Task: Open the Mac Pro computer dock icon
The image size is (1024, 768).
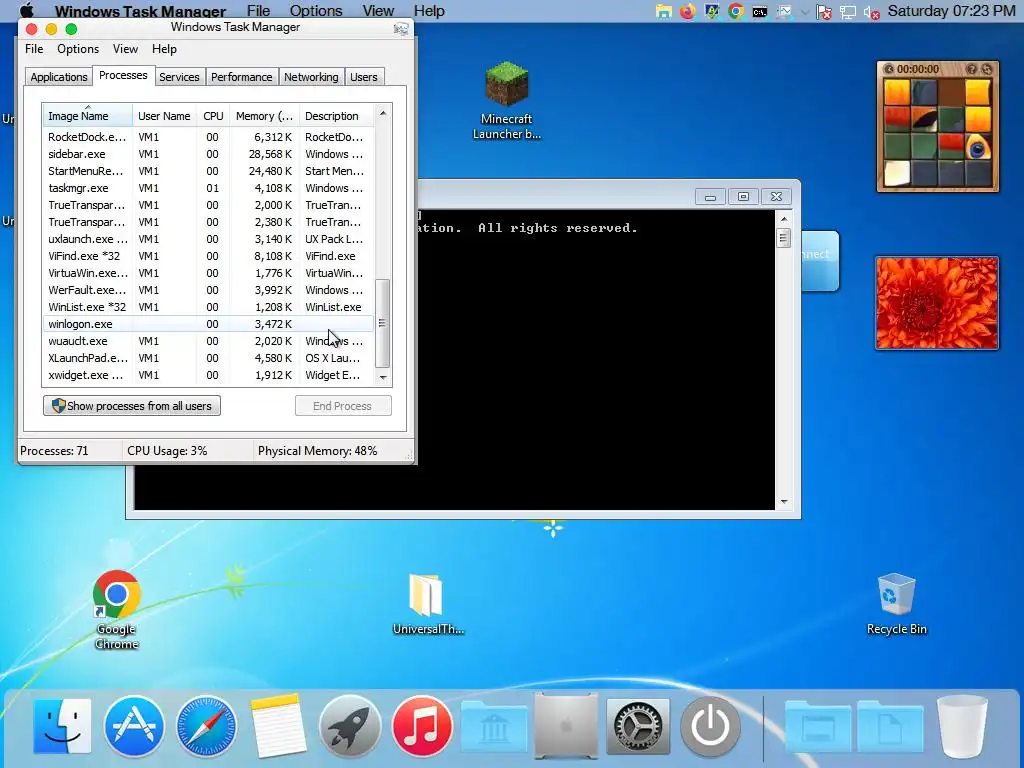Action: point(566,726)
